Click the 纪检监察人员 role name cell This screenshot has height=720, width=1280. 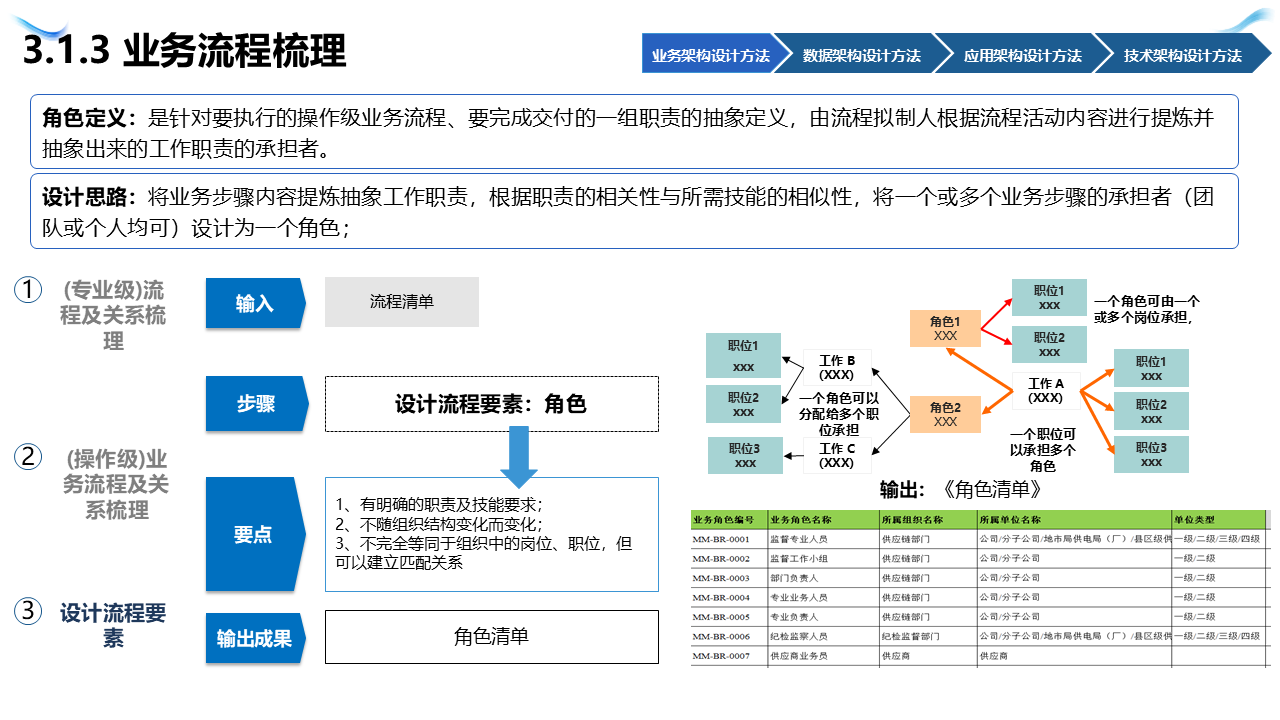click(822, 636)
